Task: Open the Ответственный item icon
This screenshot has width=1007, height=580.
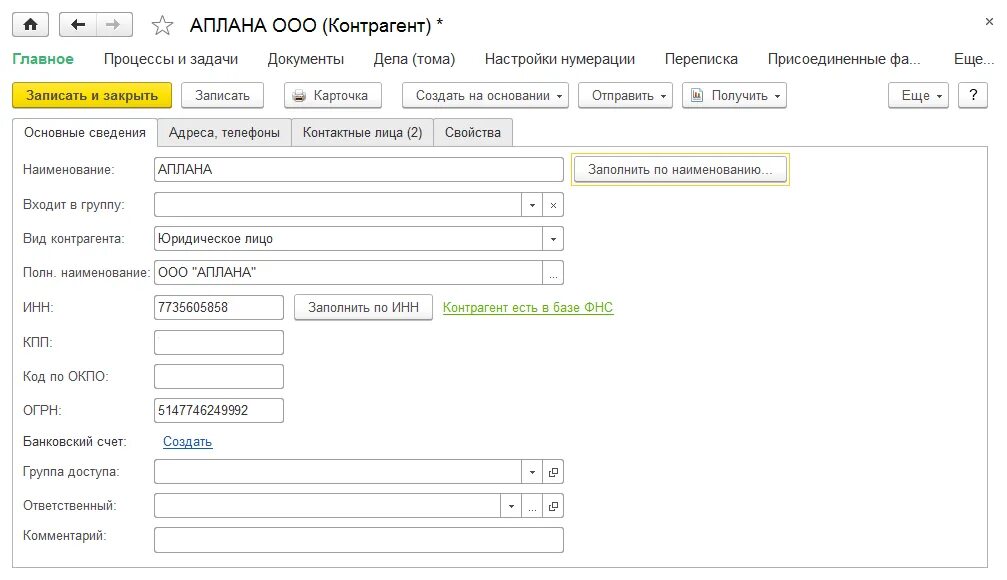Action: pos(553,505)
